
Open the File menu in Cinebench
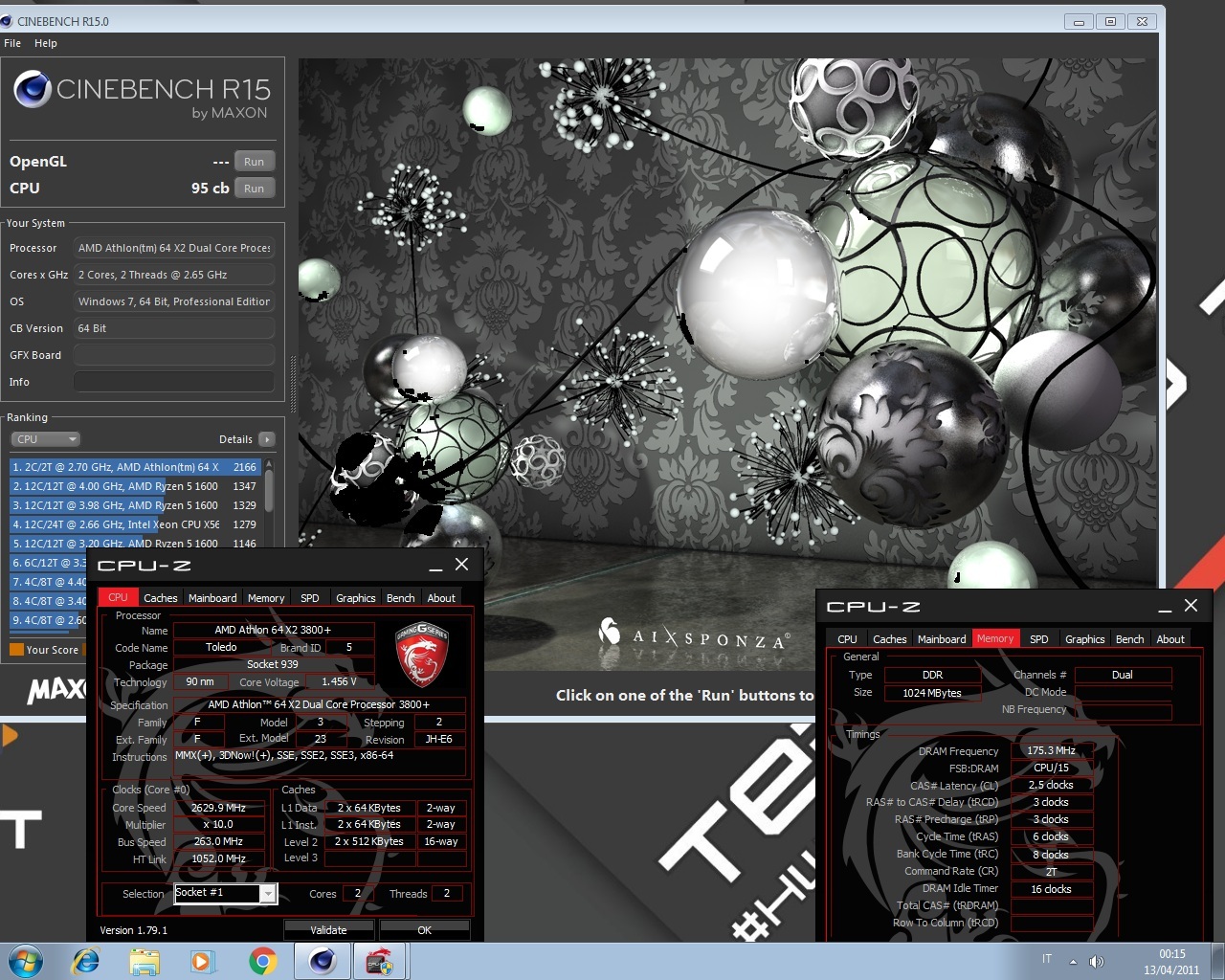click(12, 43)
